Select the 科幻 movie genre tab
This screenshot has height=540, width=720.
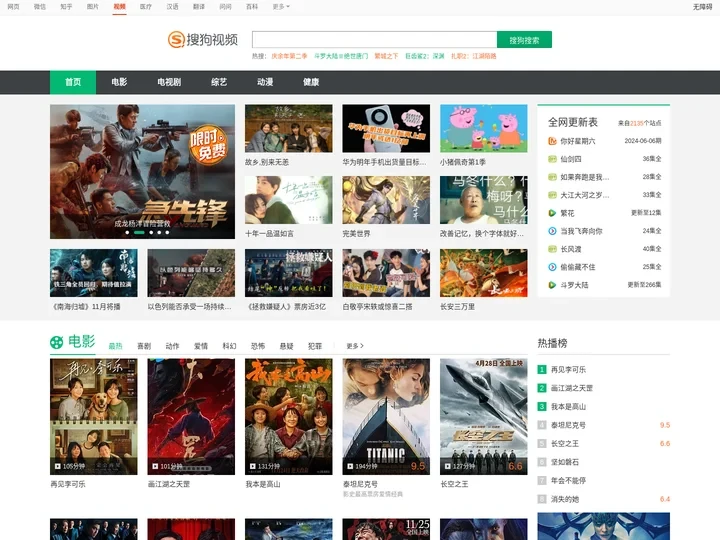click(x=229, y=346)
